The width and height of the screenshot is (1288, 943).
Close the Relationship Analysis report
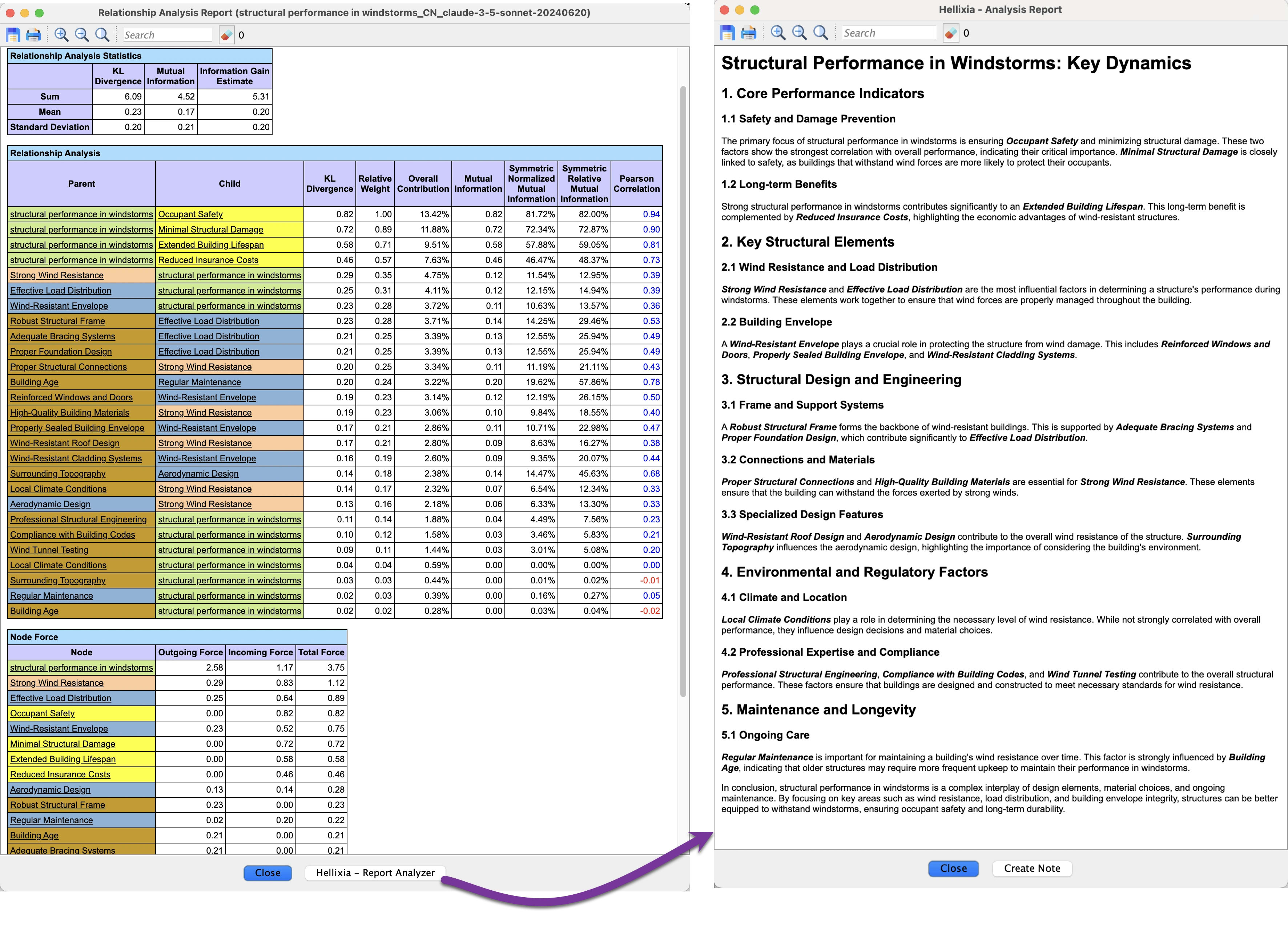click(x=267, y=873)
